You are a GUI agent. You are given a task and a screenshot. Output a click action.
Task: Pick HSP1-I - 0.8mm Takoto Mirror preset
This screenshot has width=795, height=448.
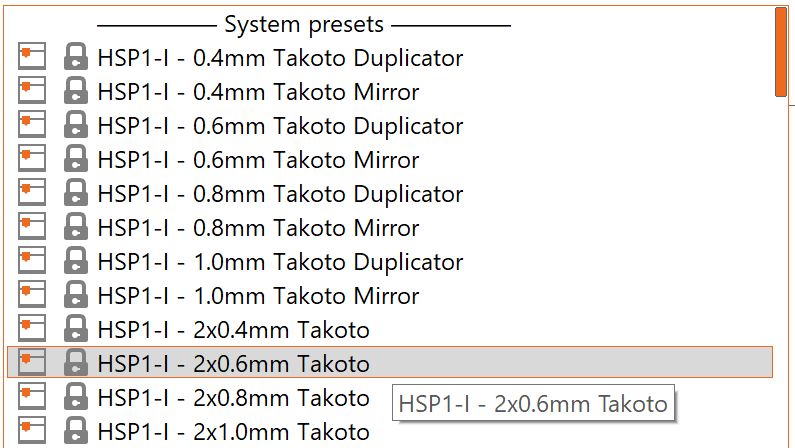(258, 228)
